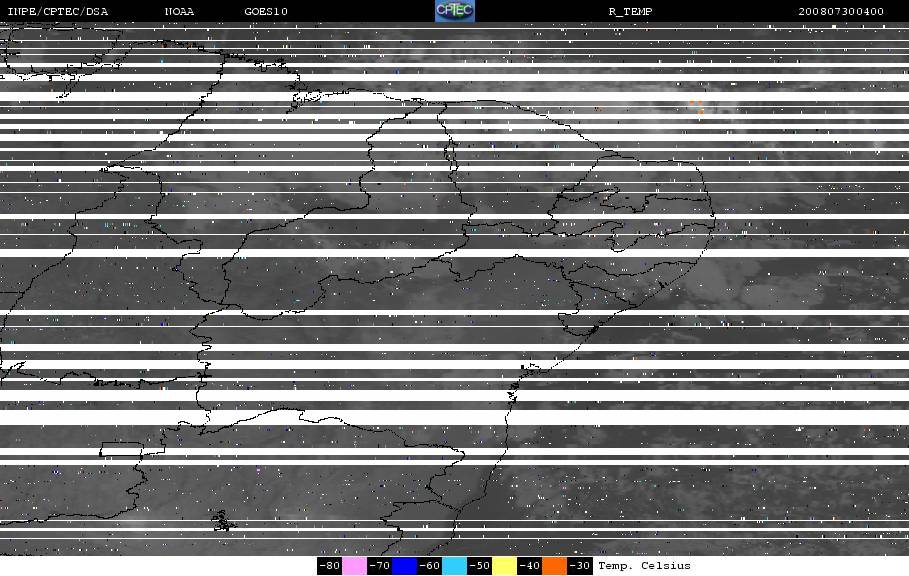Viewport: 909px width, 576px height.
Task: Click the 200807300400 timestamp
Action: coord(841,12)
